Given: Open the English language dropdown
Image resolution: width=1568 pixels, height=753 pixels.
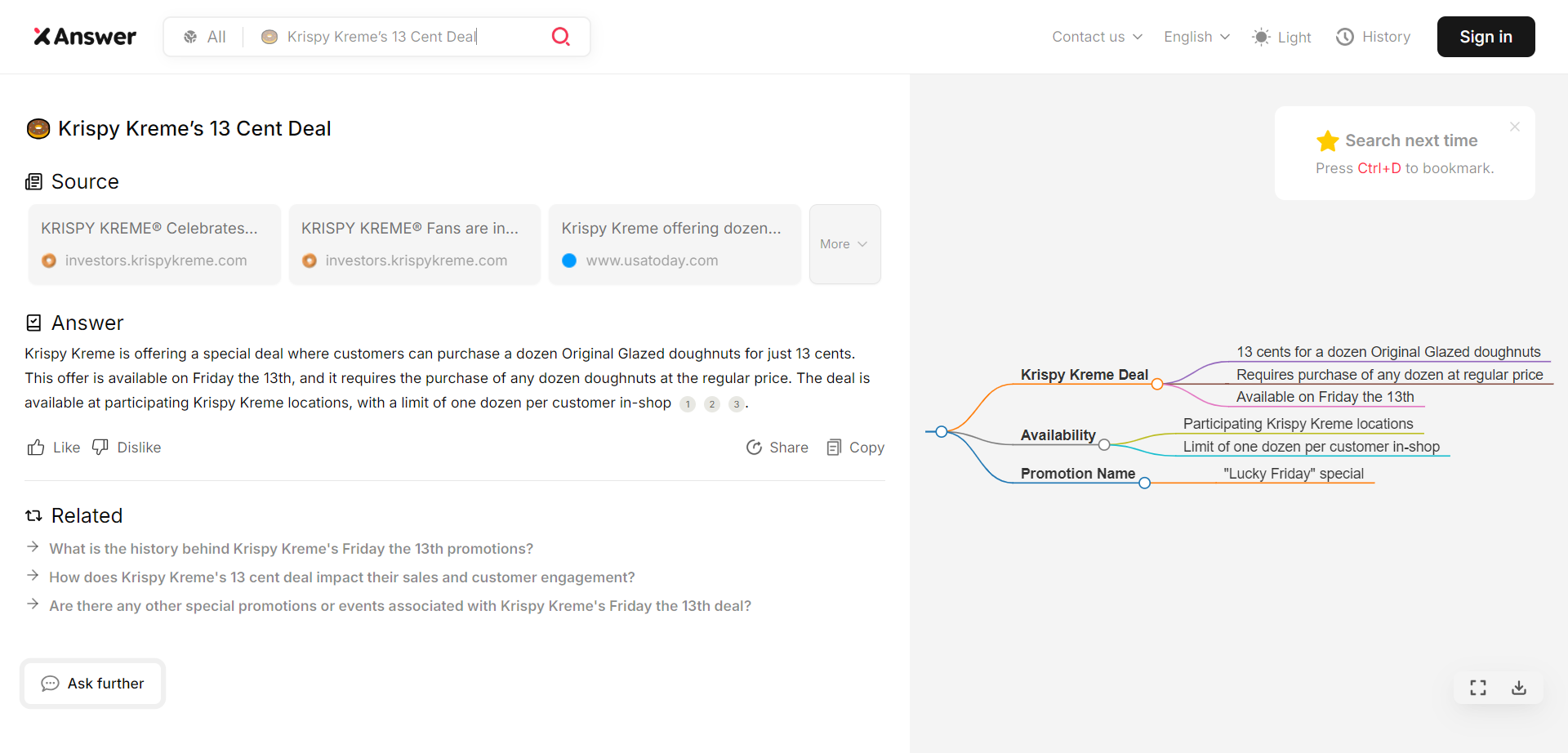Looking at the screenshot, I should tap(1196, 37).
